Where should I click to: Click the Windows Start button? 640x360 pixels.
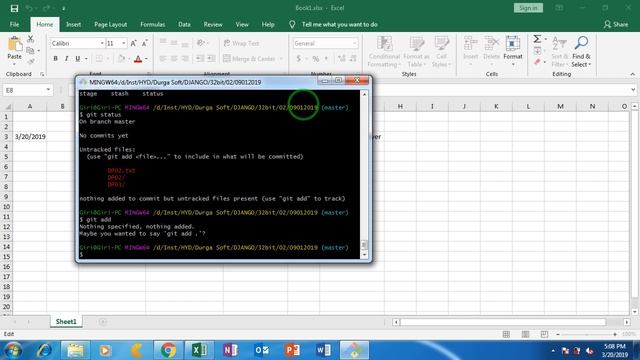click(13, 351)
